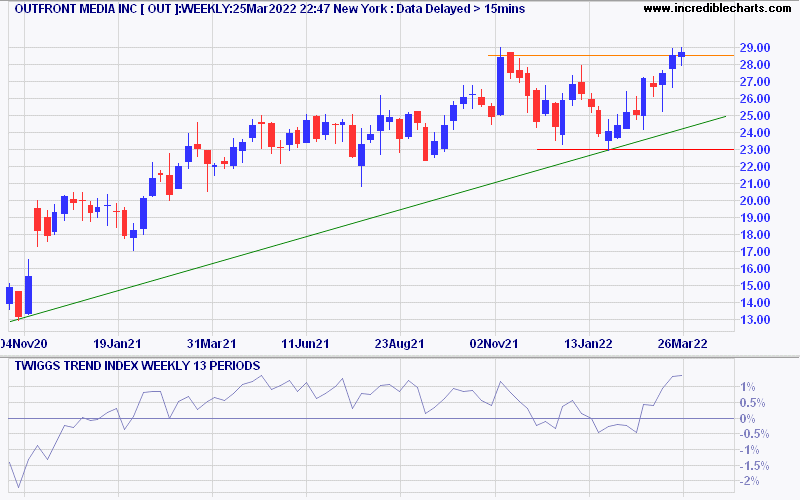Select the 28.00 price axis label
Viewport: 800px width, 500px height.
[x=755, y=65]
